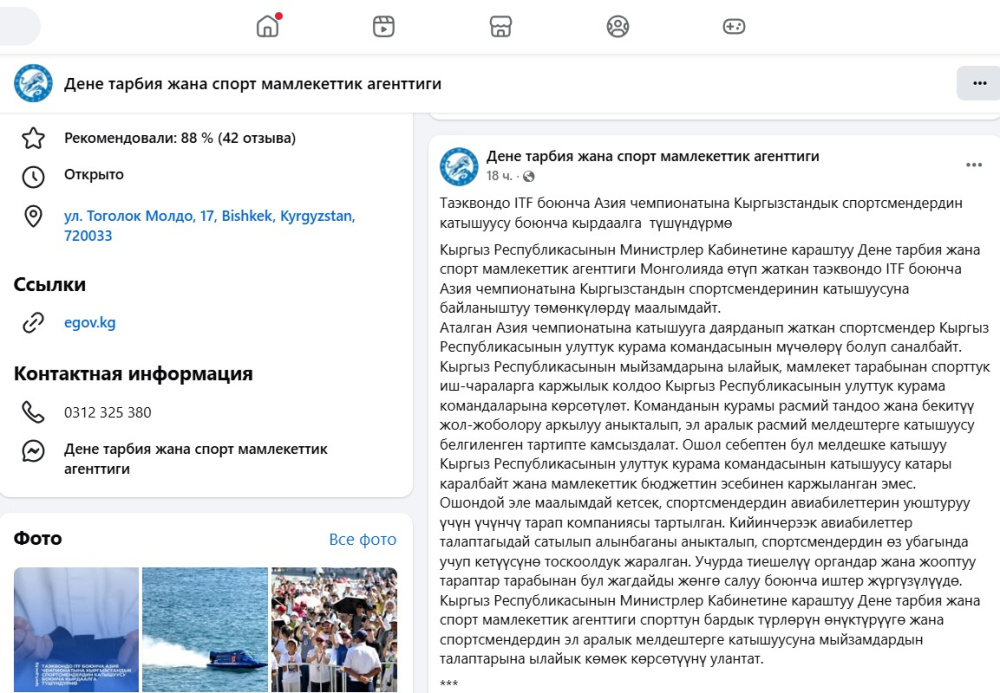Open the egov.kg link
This screenshot has width=1000, height=693.
click(x=90, y=323)
